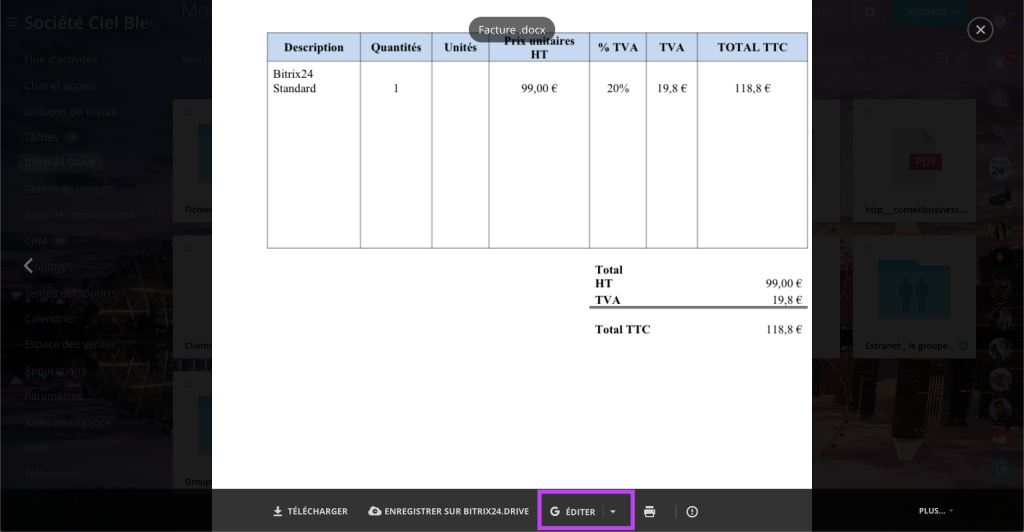The image size is (1024, 532).
Task: Print the document using the printer icon
Action: (x=649, y=512)
